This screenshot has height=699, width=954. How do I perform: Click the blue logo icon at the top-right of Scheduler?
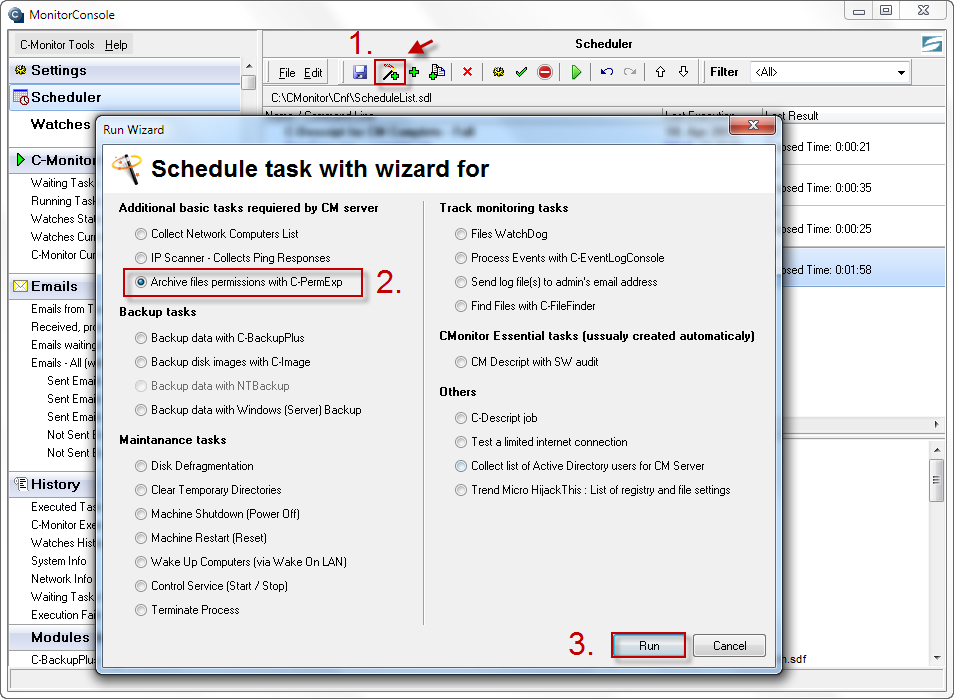coord(931,44)
